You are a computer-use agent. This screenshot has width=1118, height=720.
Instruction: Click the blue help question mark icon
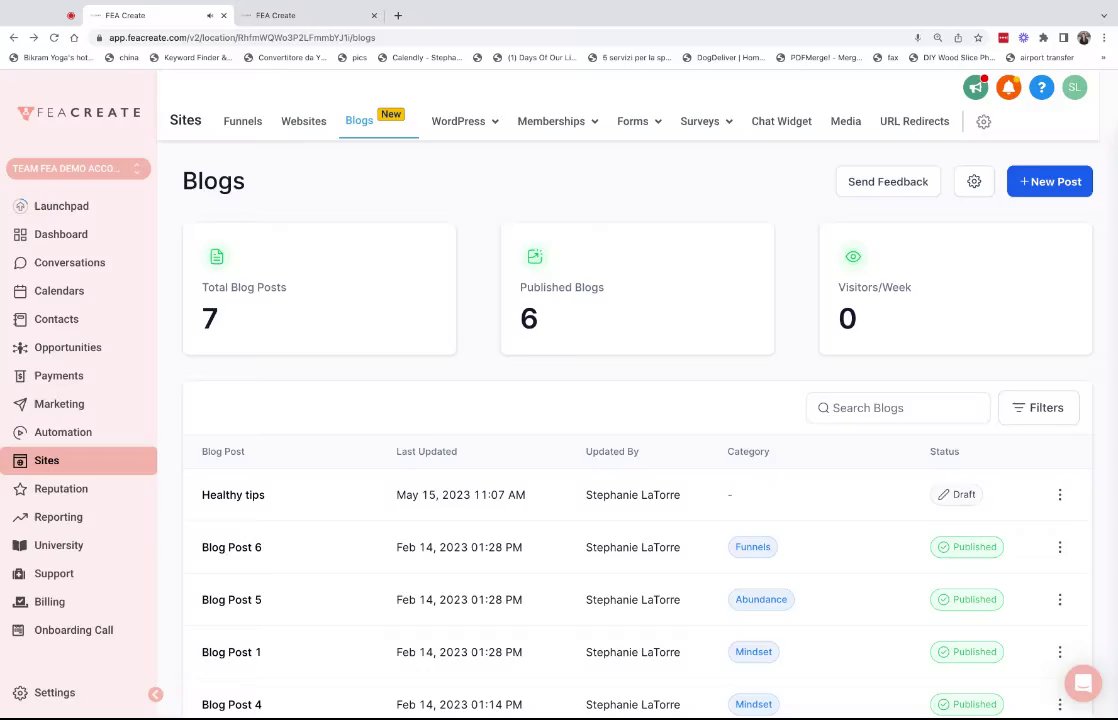(1041, 88)
